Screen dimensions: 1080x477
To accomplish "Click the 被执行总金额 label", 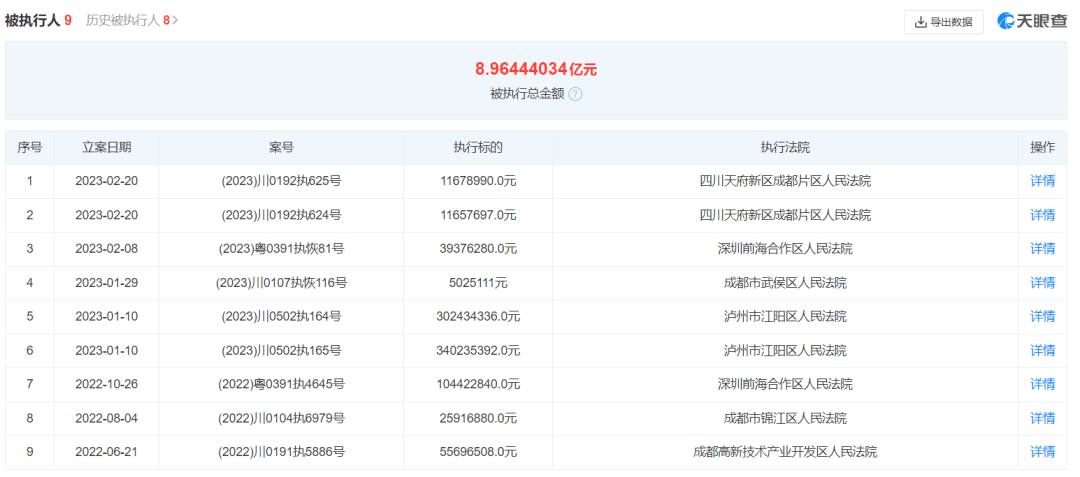I will 527,94.
